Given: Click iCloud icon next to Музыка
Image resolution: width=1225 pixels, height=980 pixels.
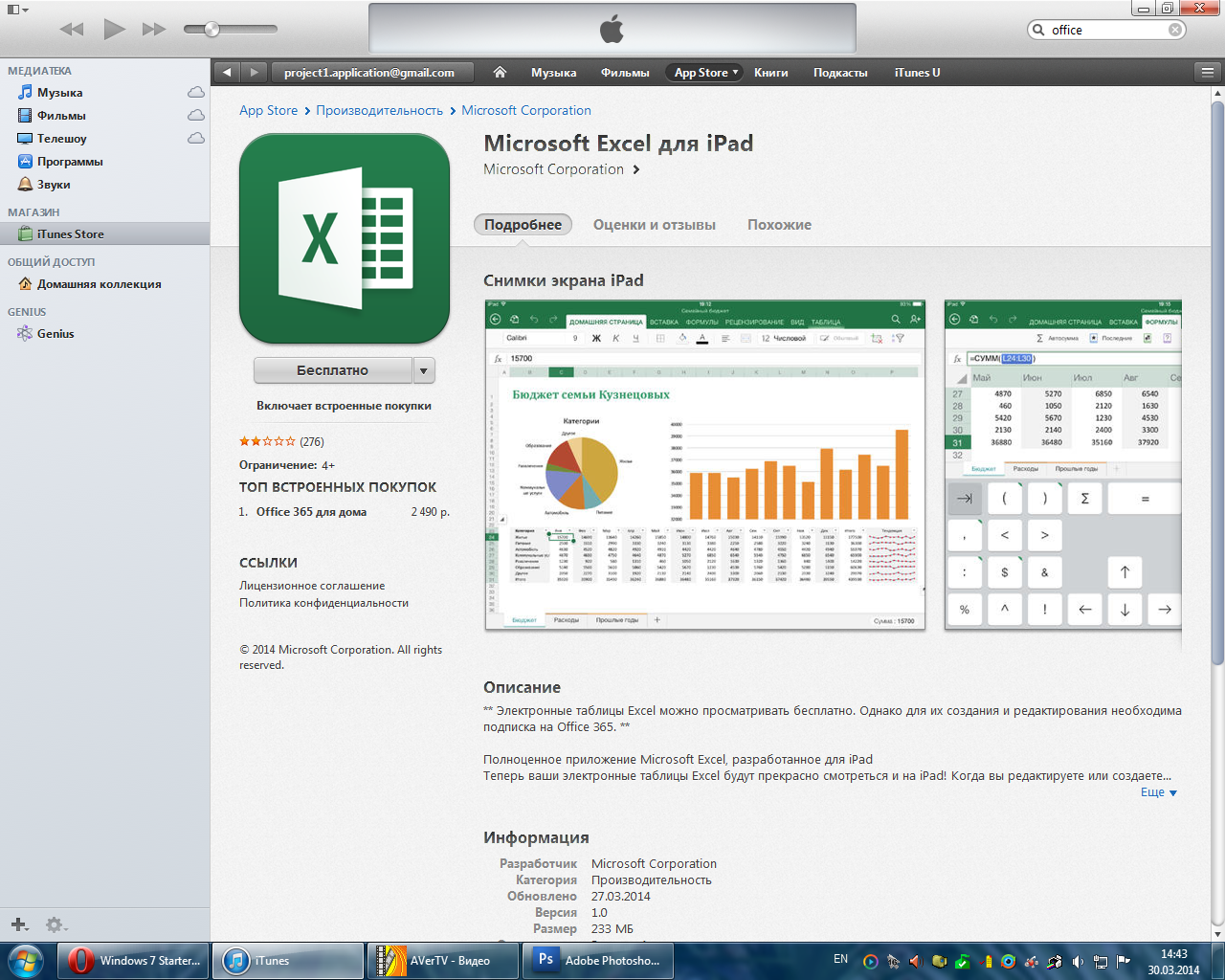Looking at the screenshot, I should coord(196,93).
